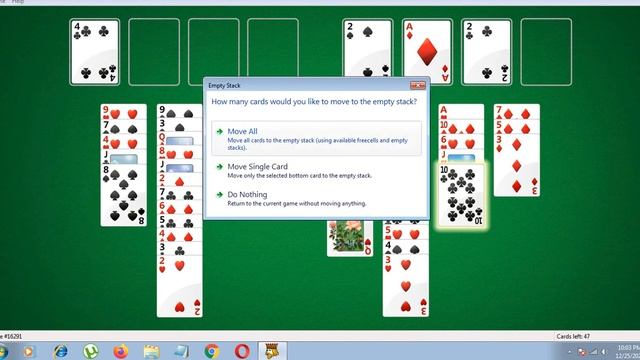The height and width of the screenshot is (360, 640).
Task: Select the 6 of hearts card
Action: tap(461, 142)
